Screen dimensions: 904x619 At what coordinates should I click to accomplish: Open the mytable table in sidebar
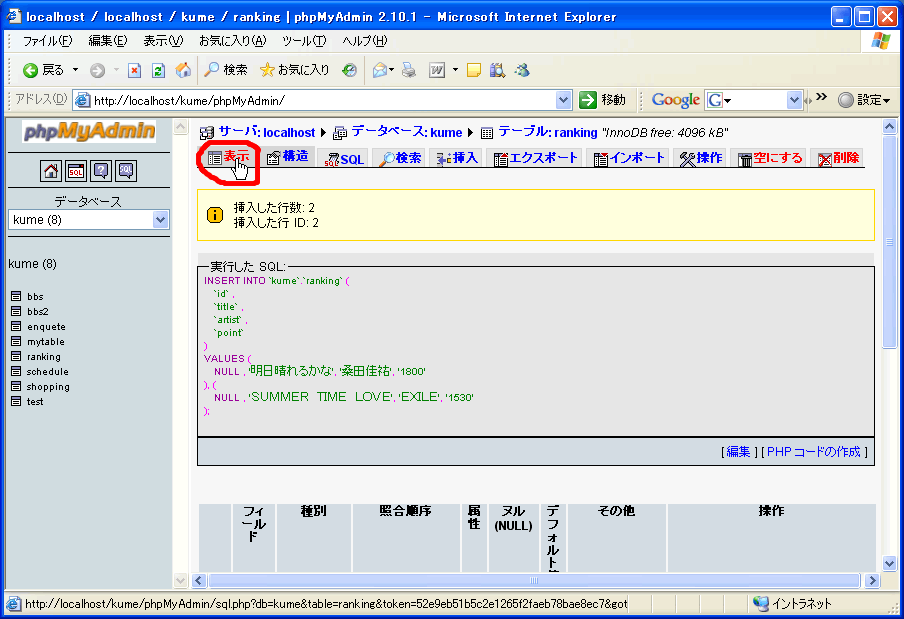click(46, 342)
